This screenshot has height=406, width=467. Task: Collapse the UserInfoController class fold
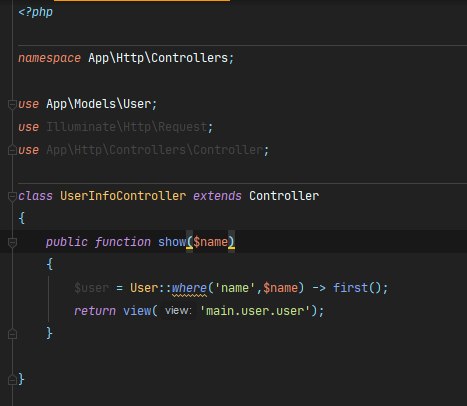(12, 196)
